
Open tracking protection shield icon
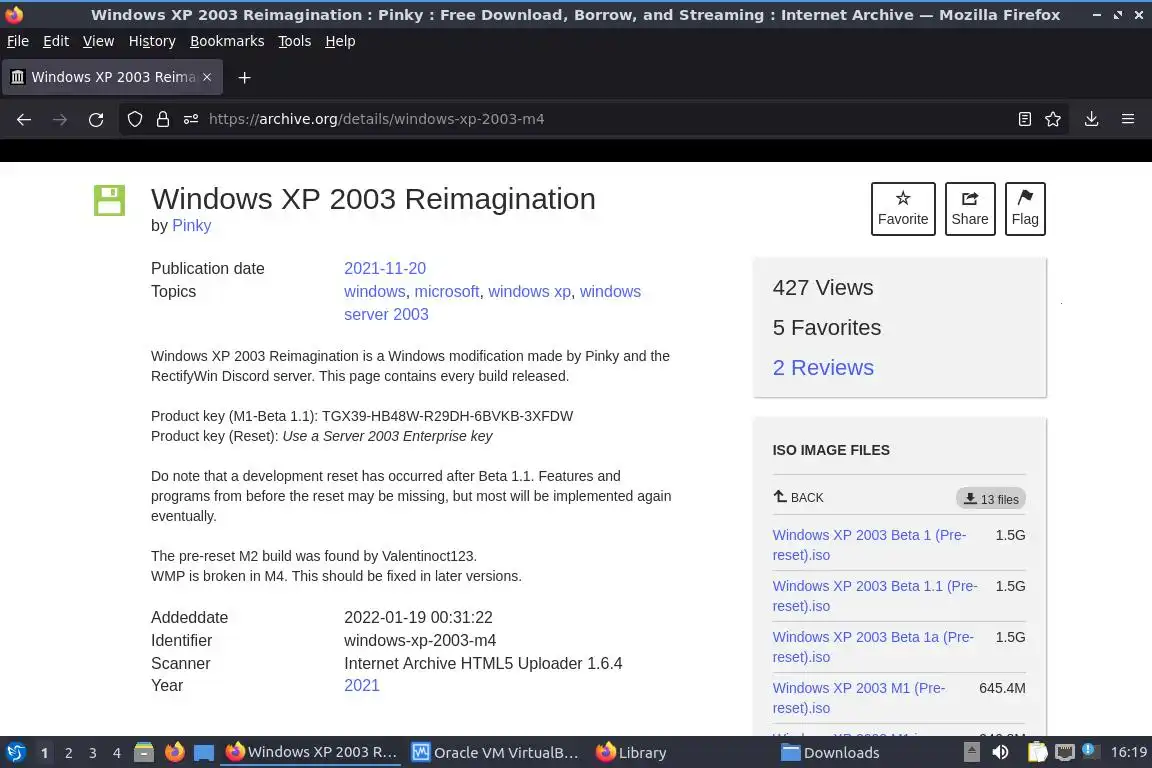[x=134, y=119]
